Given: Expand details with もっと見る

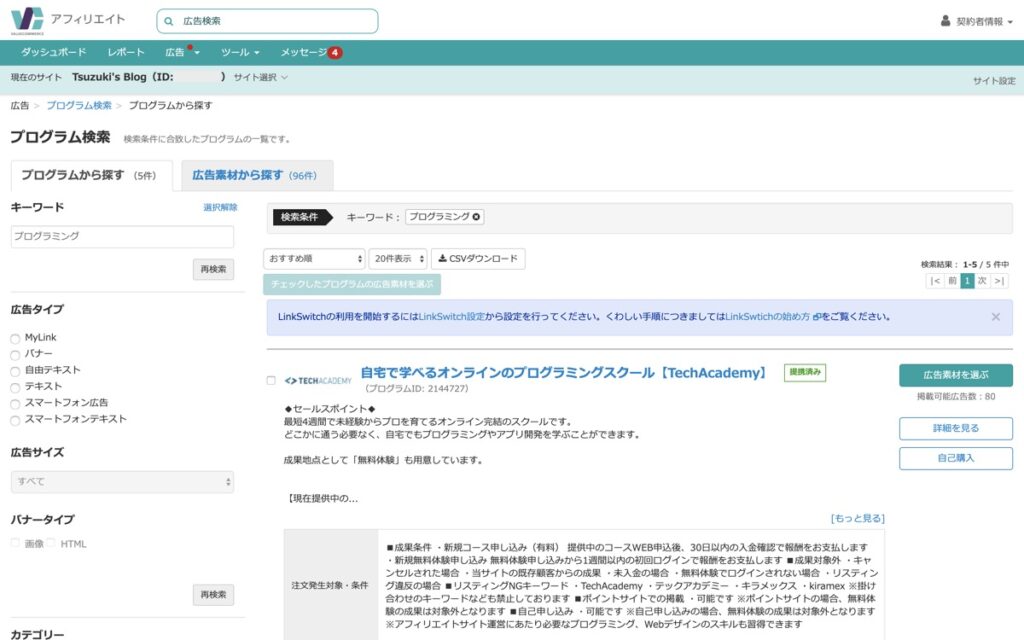Looking at the screenshot, I should coord(858,519).
